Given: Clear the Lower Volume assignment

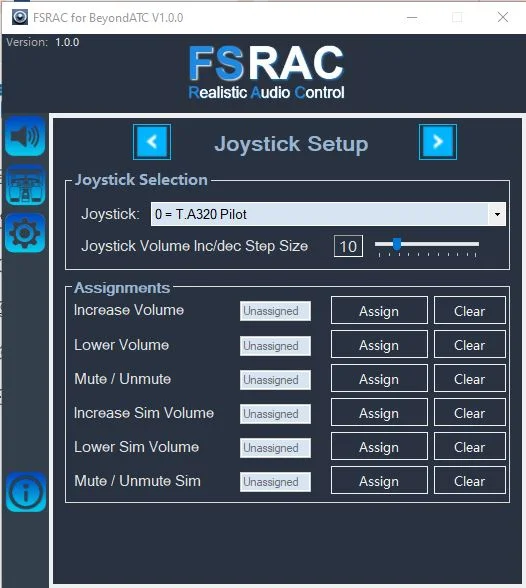Looking at the screenshot, I should 470,345.
